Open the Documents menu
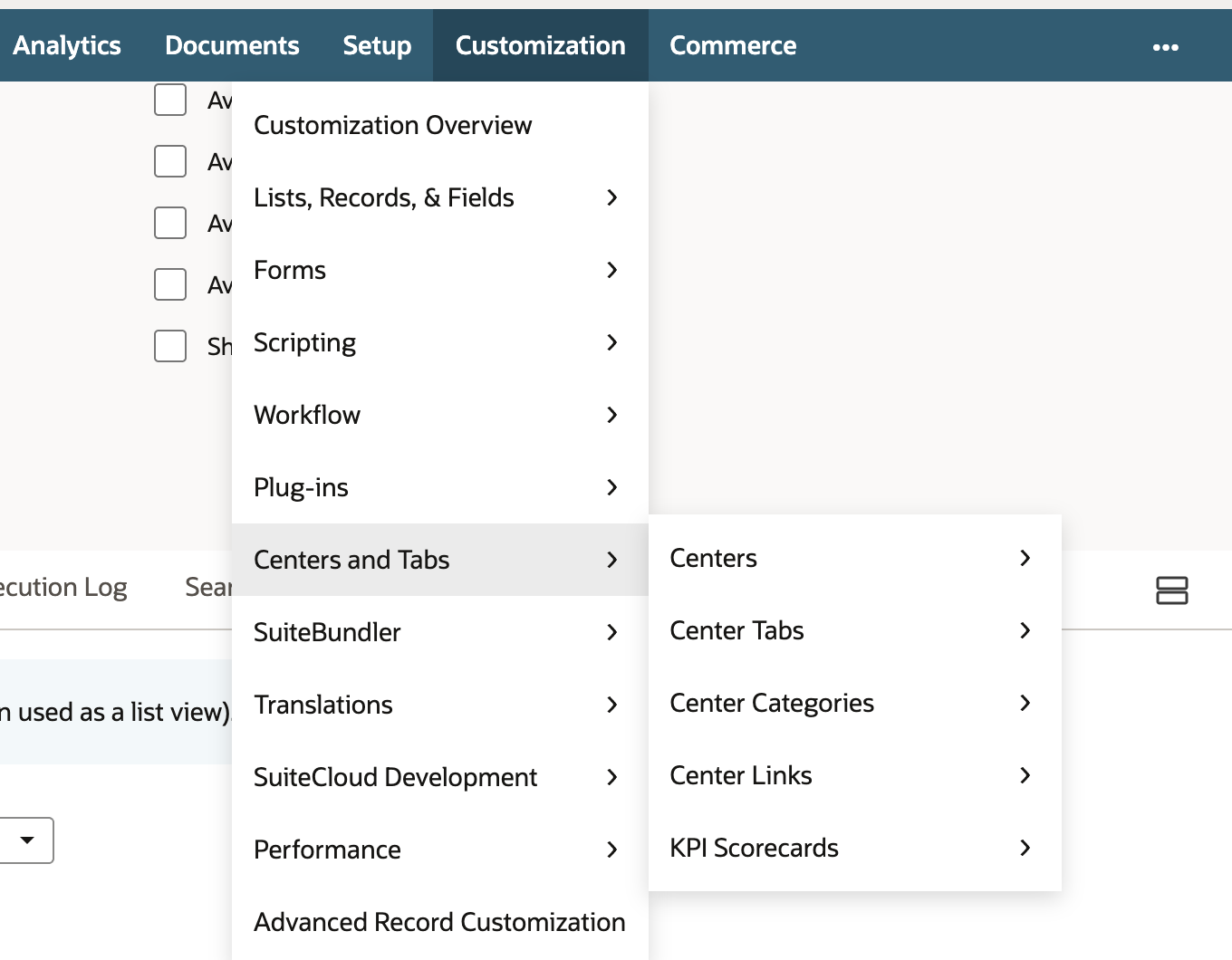 tap(232, 45)
